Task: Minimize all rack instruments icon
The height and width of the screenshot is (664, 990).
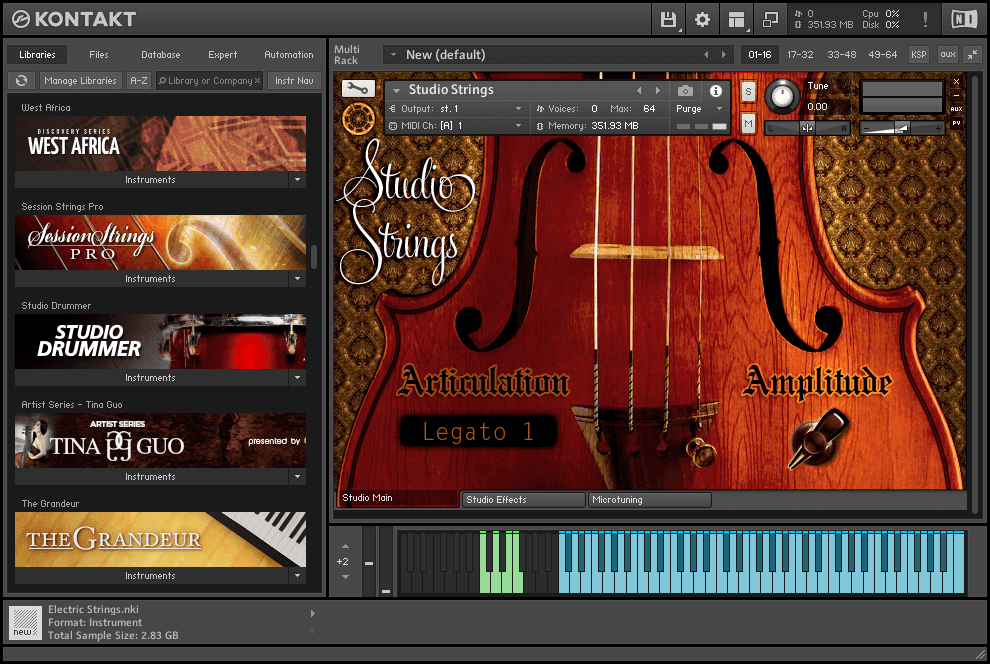Action: [x=972, y=55]
